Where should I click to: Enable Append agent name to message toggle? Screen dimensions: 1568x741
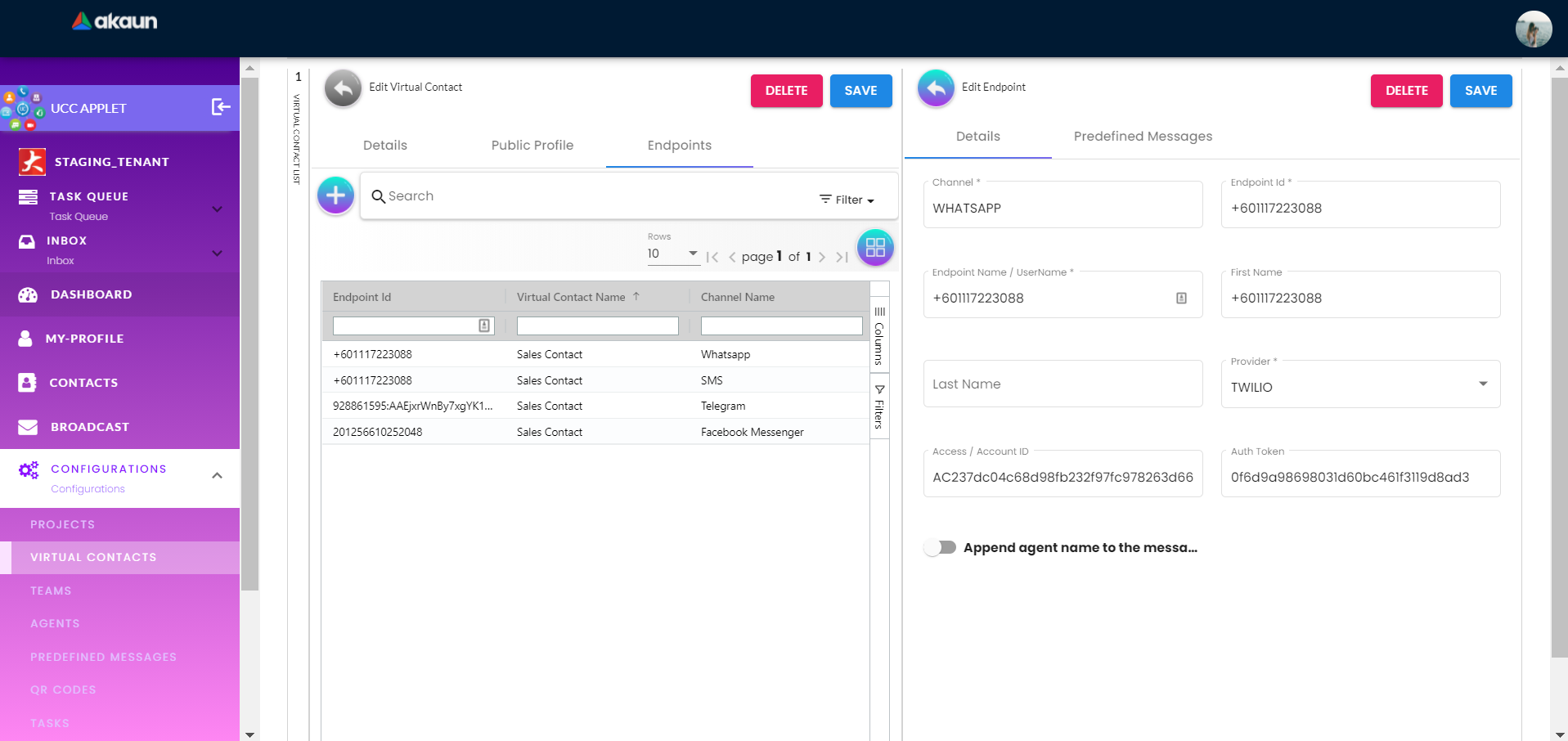940,547
